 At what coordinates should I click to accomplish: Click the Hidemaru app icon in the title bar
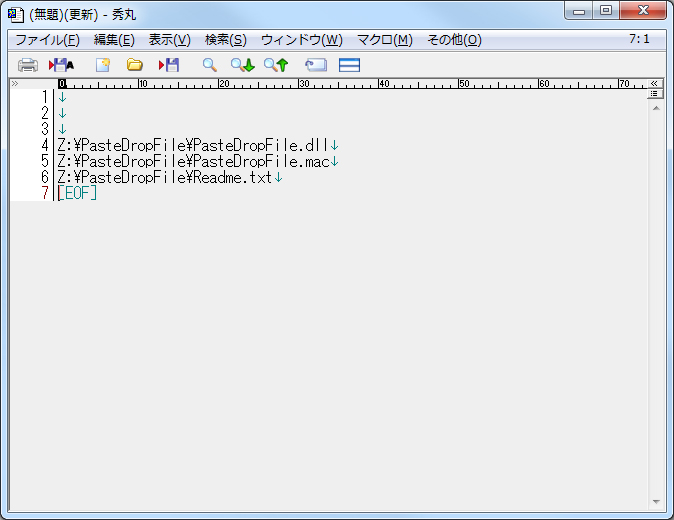tap(16, 15)
